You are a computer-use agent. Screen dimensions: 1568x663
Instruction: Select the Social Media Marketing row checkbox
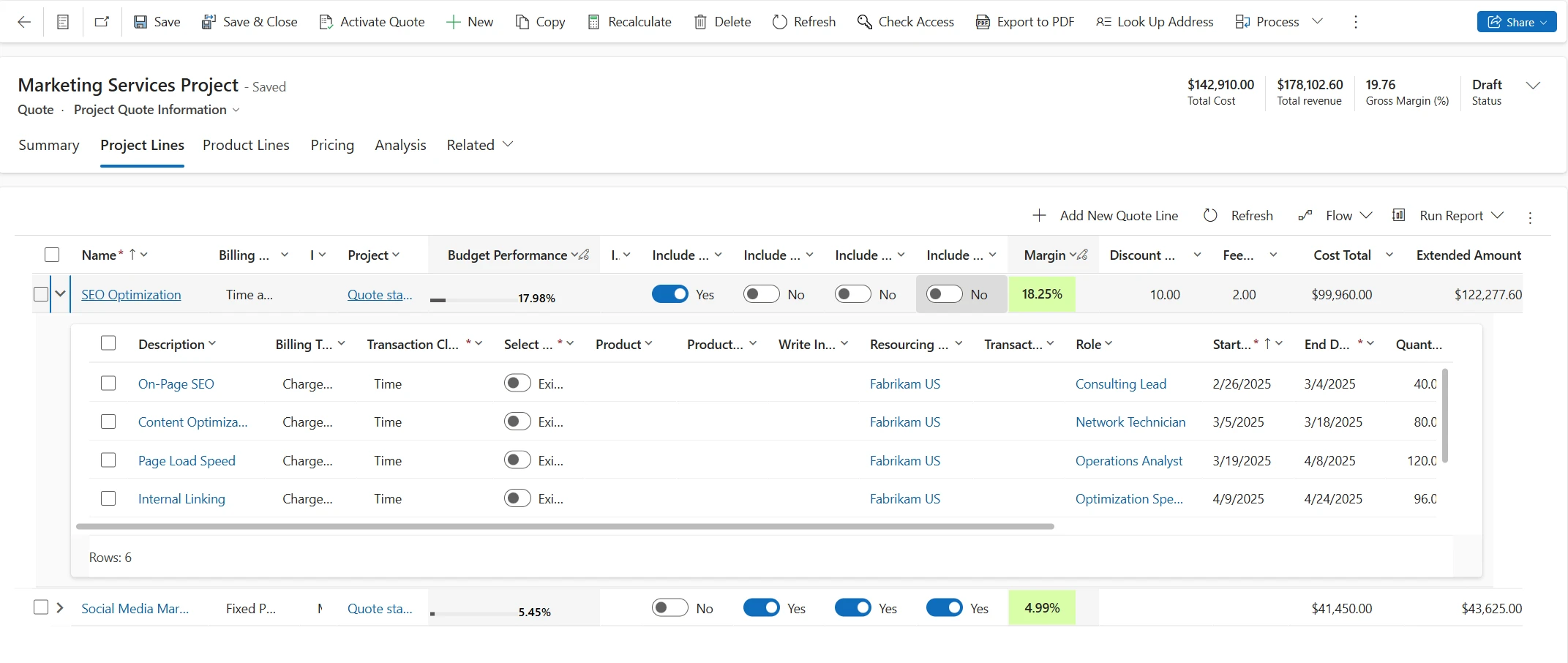coord(41,607)
